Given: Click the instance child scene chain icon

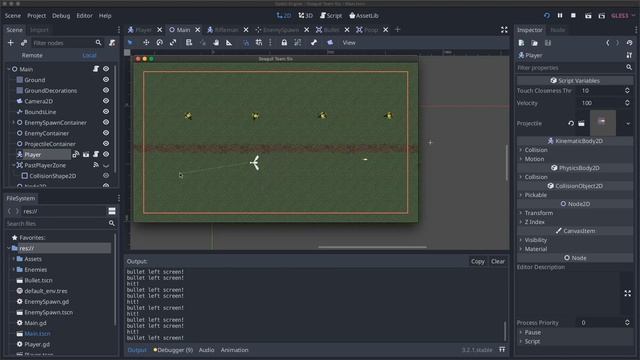Looking at the screenshot, I should pyautogui.click(x=24, y=42).
